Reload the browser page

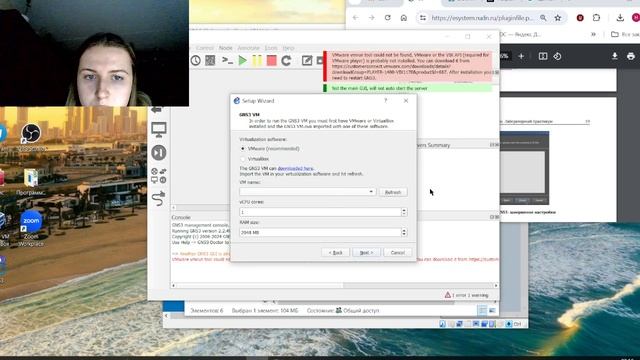coord(387,18)
